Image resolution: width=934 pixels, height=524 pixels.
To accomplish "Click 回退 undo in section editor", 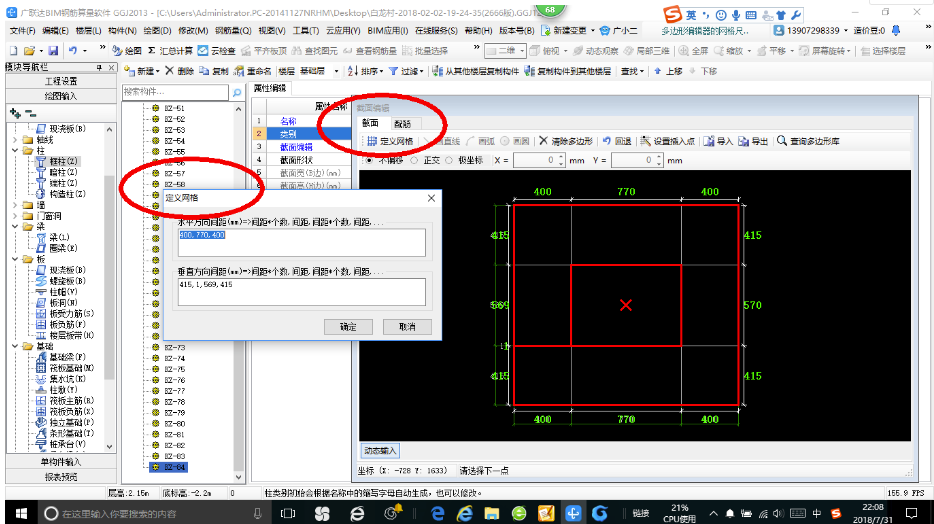I will (617, 141).
